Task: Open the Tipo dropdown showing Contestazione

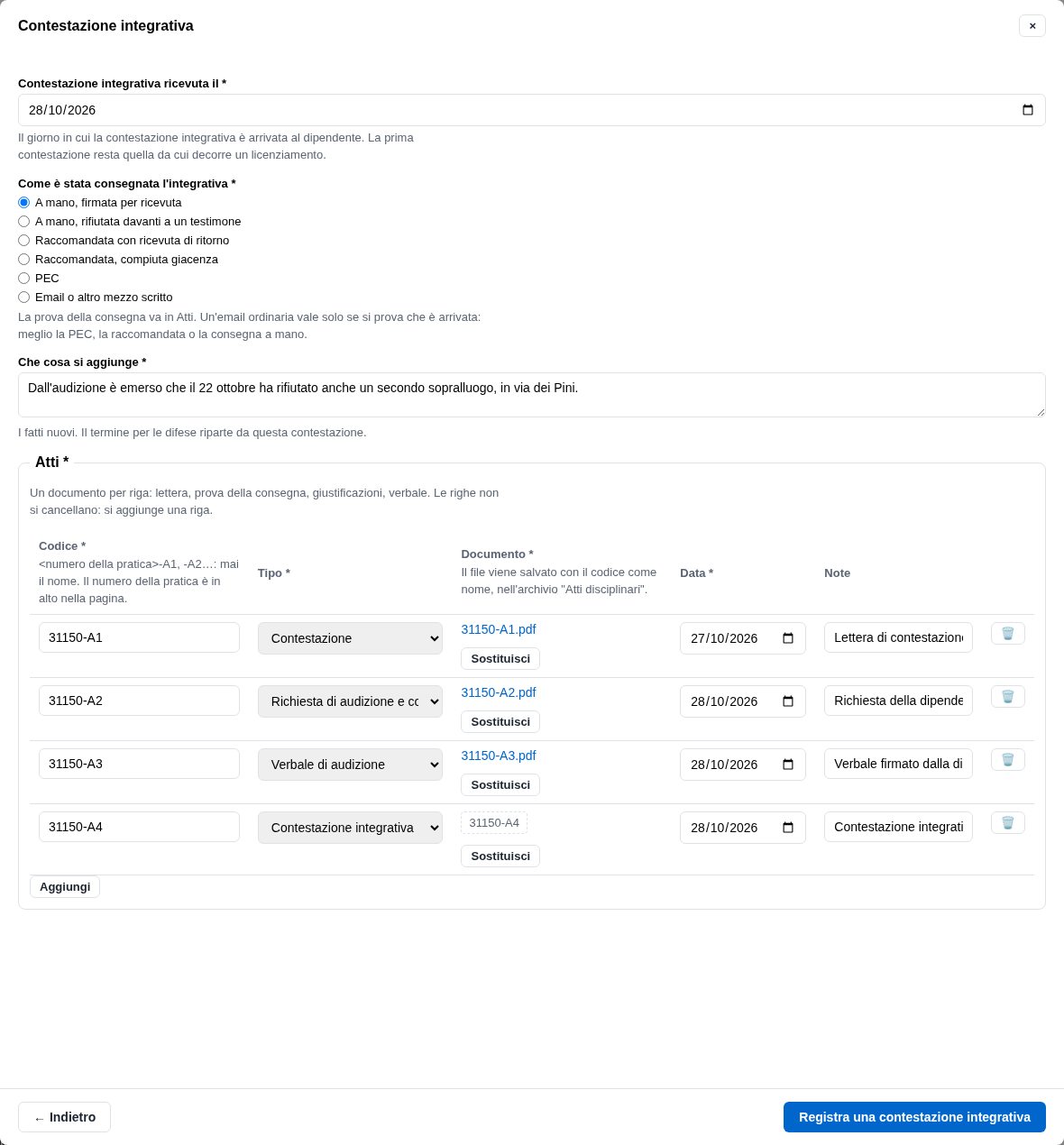Action: pyautogui.click(x=350, y=638)
